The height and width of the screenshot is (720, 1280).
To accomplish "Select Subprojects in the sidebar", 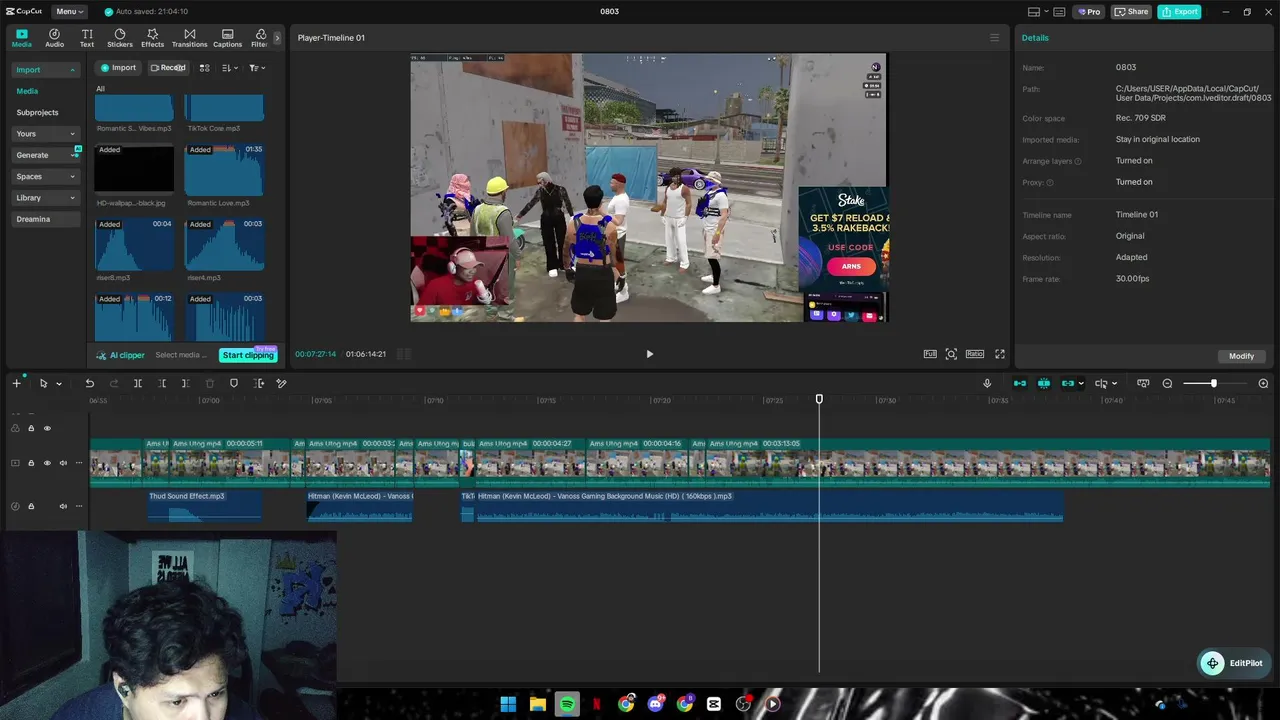I will click(37, 112).
